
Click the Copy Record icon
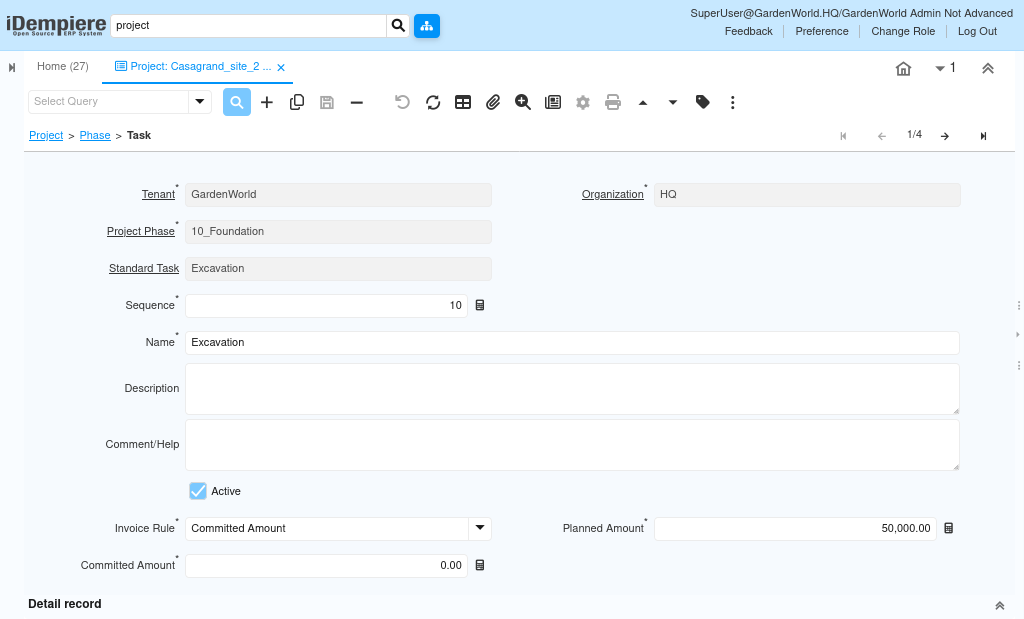(x=297, y=102)
